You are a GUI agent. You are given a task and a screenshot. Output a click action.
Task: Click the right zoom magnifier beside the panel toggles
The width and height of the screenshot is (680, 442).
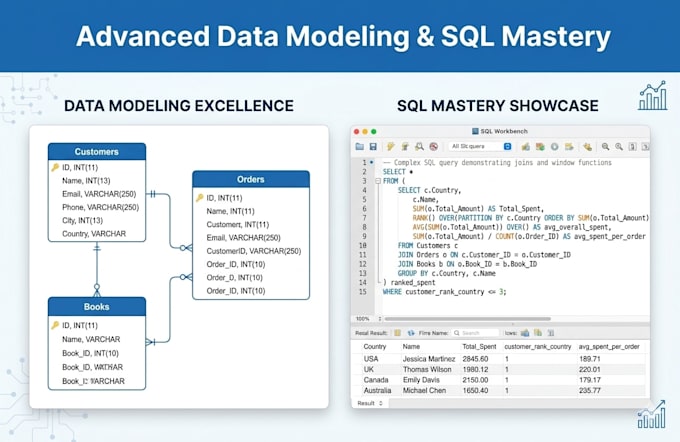click(x=619, y=147)
